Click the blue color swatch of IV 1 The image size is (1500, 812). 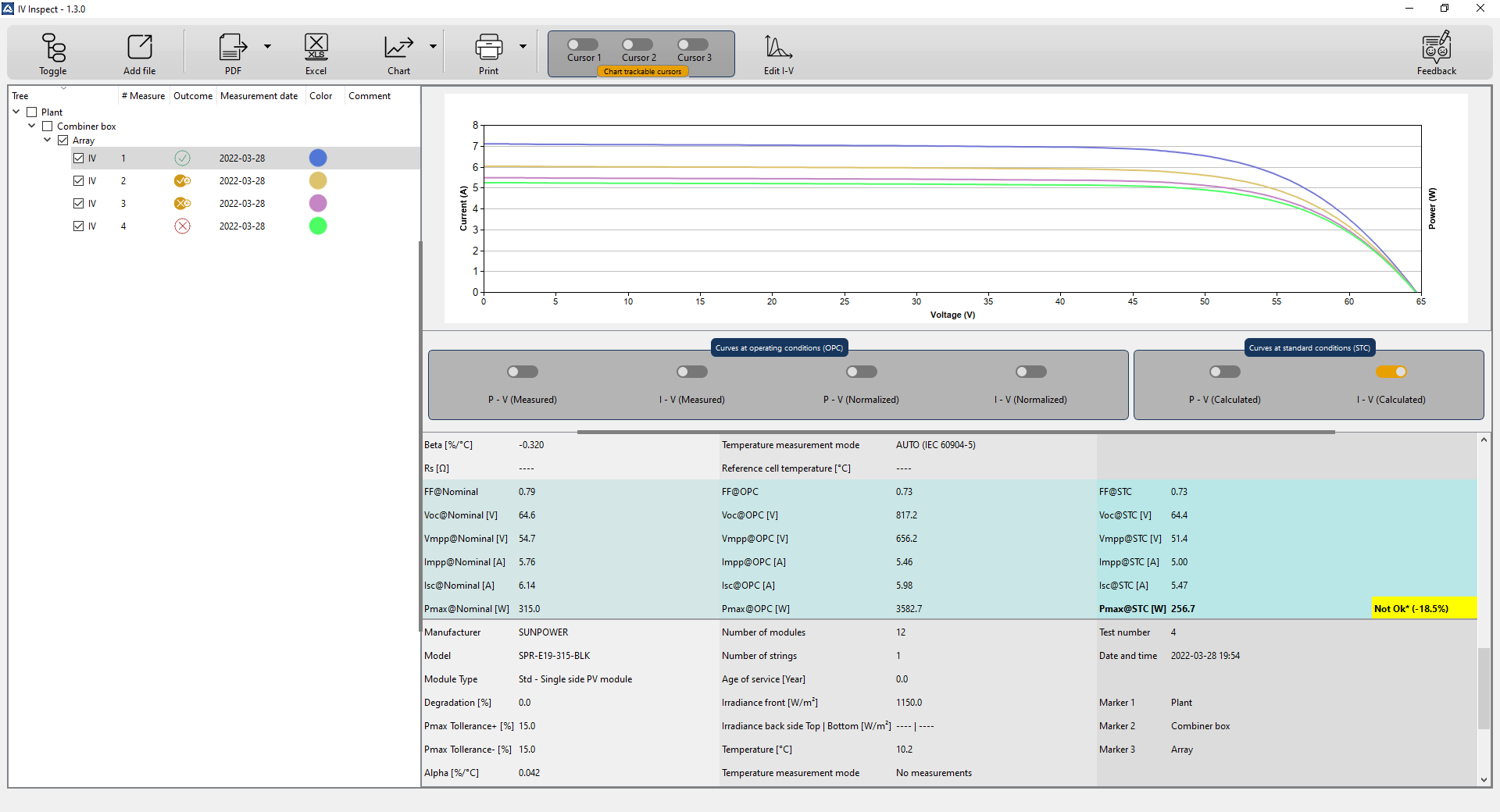coord(318,158)
